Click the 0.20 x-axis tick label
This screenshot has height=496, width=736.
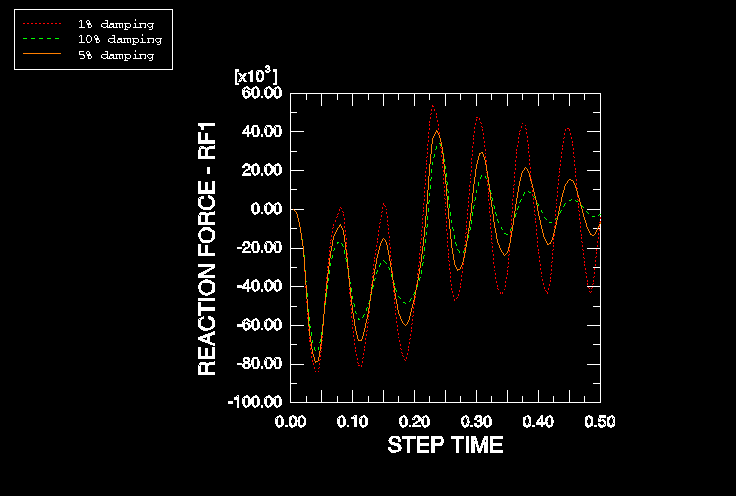pyautogui.click(x=415, y=421)
